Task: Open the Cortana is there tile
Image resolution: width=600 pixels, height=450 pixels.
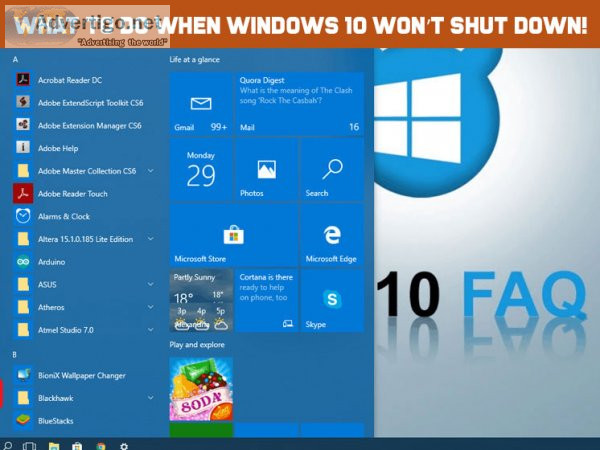Action: point(267,300)
